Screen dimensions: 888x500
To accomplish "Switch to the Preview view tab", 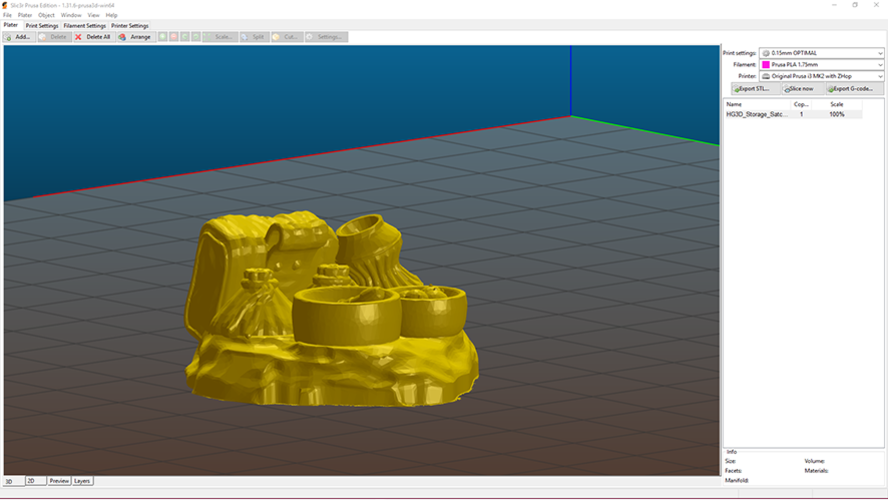I will click(59, 481).
